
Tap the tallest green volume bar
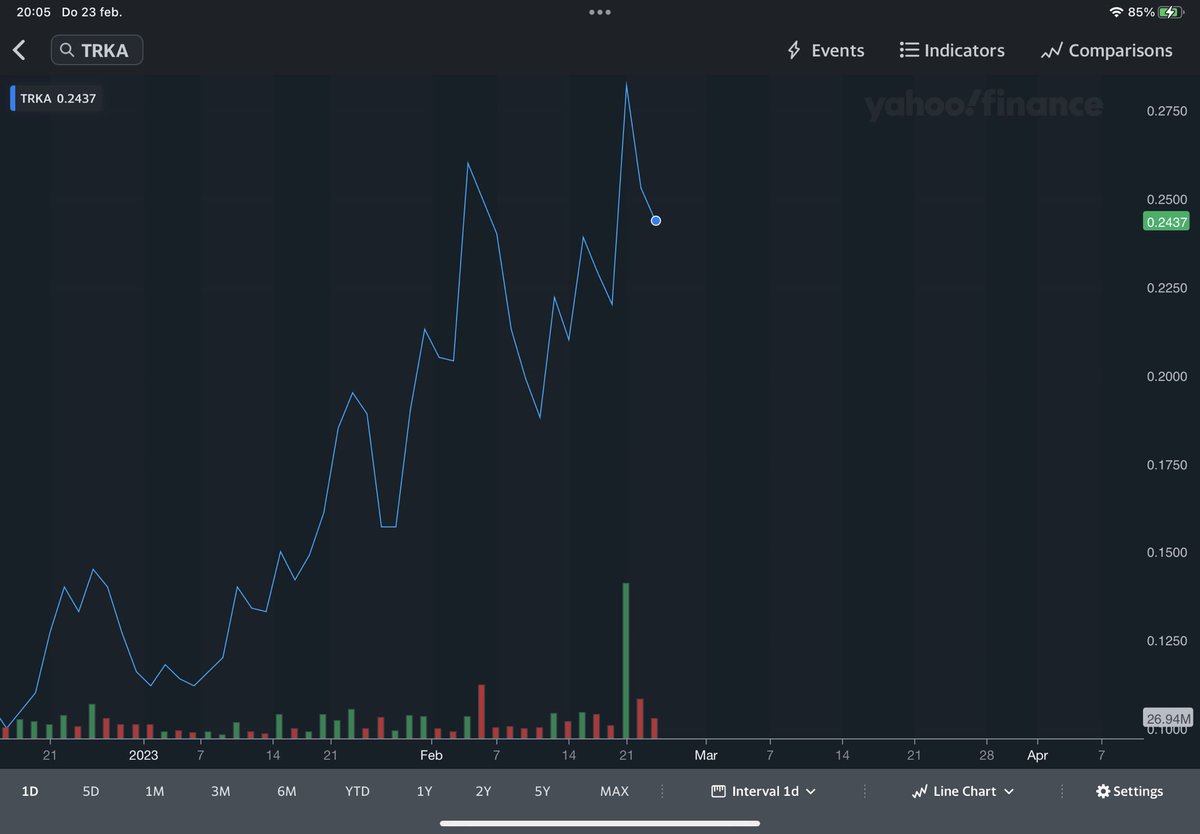626,660
